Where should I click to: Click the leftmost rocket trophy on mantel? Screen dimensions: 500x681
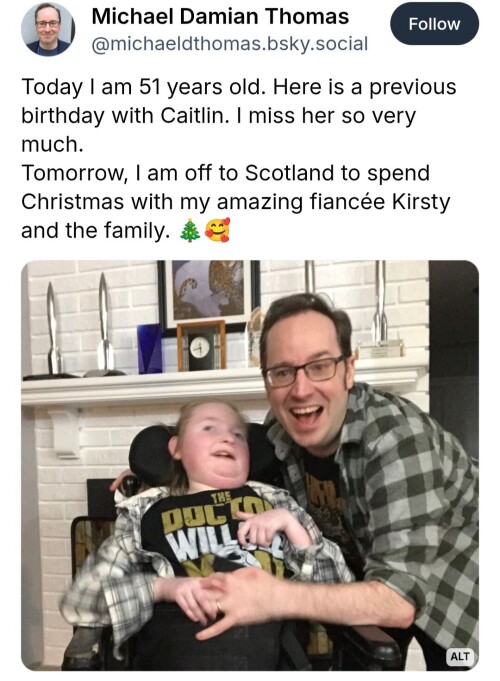(x=53, y=331)
